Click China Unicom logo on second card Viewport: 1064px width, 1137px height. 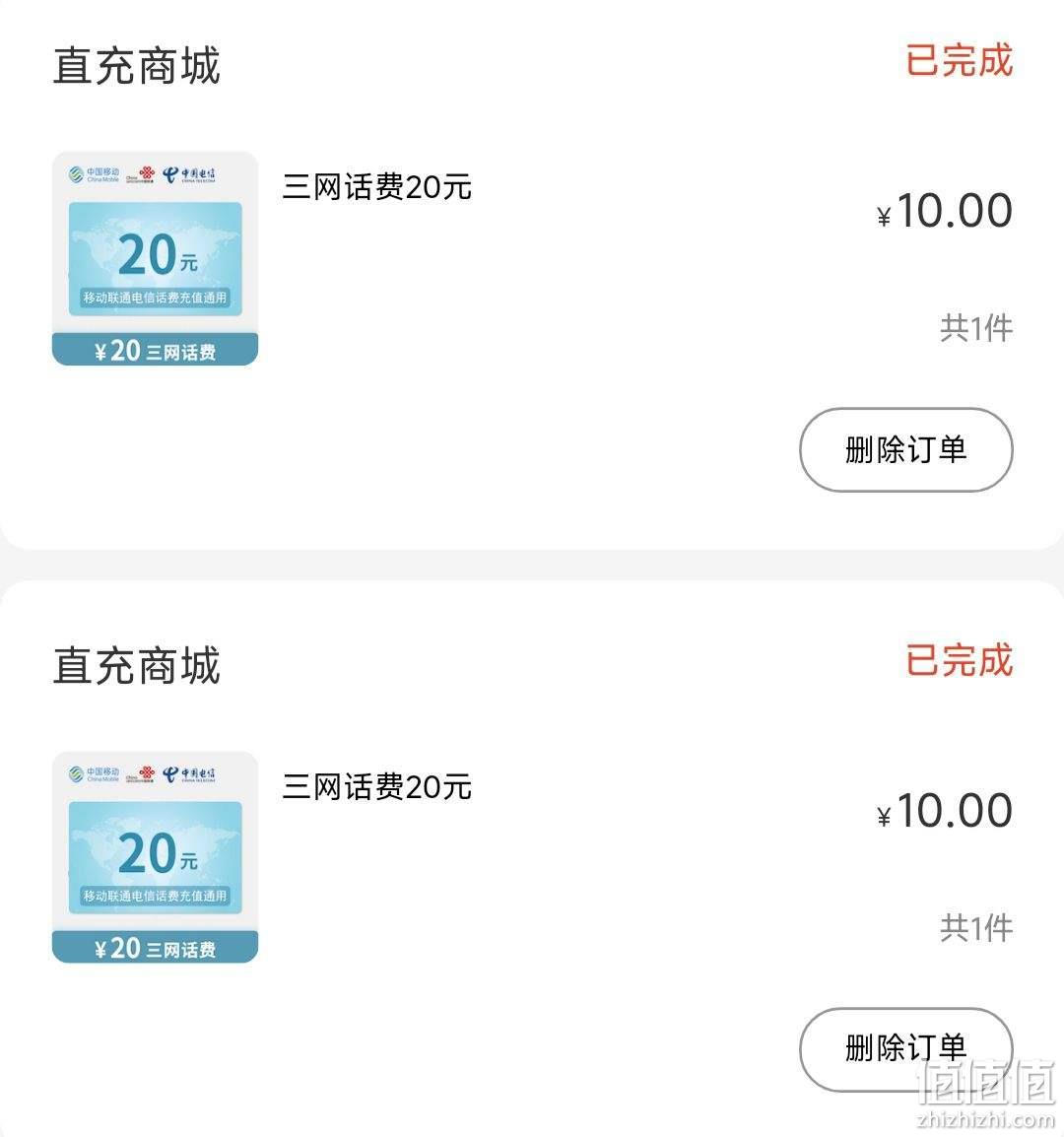(x=141, y=774)
